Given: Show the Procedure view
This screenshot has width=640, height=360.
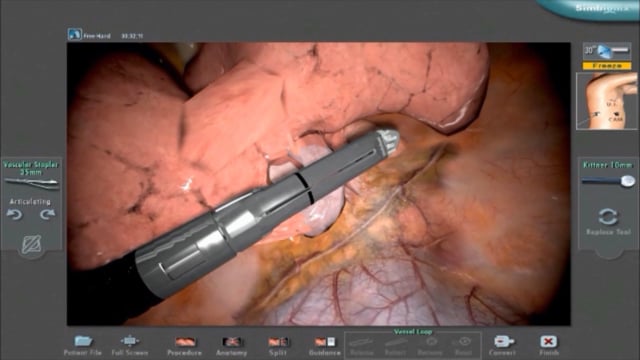Looking at the screenshot, I should tap(184, 345).
